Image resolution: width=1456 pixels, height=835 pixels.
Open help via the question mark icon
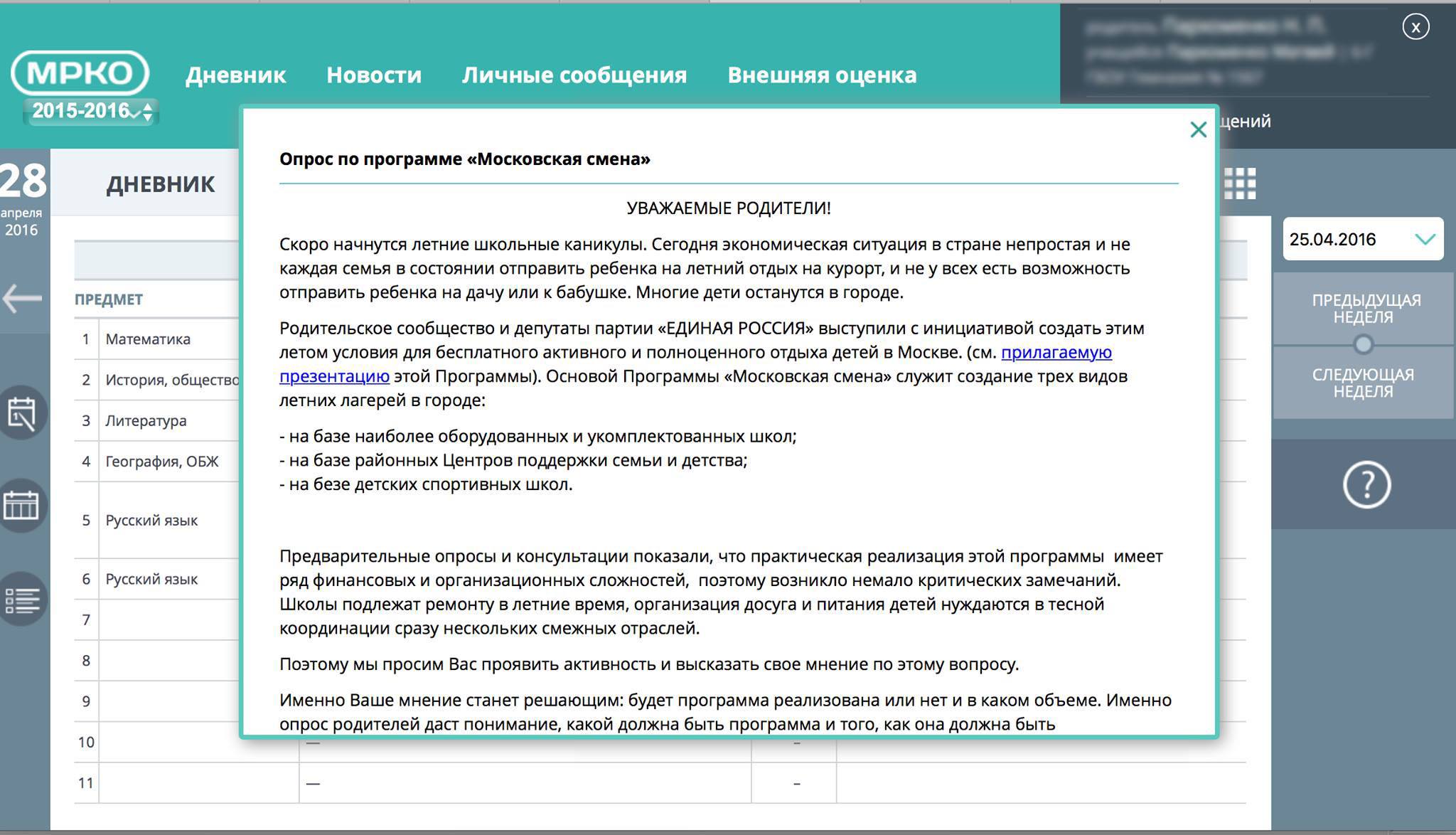1366,485
